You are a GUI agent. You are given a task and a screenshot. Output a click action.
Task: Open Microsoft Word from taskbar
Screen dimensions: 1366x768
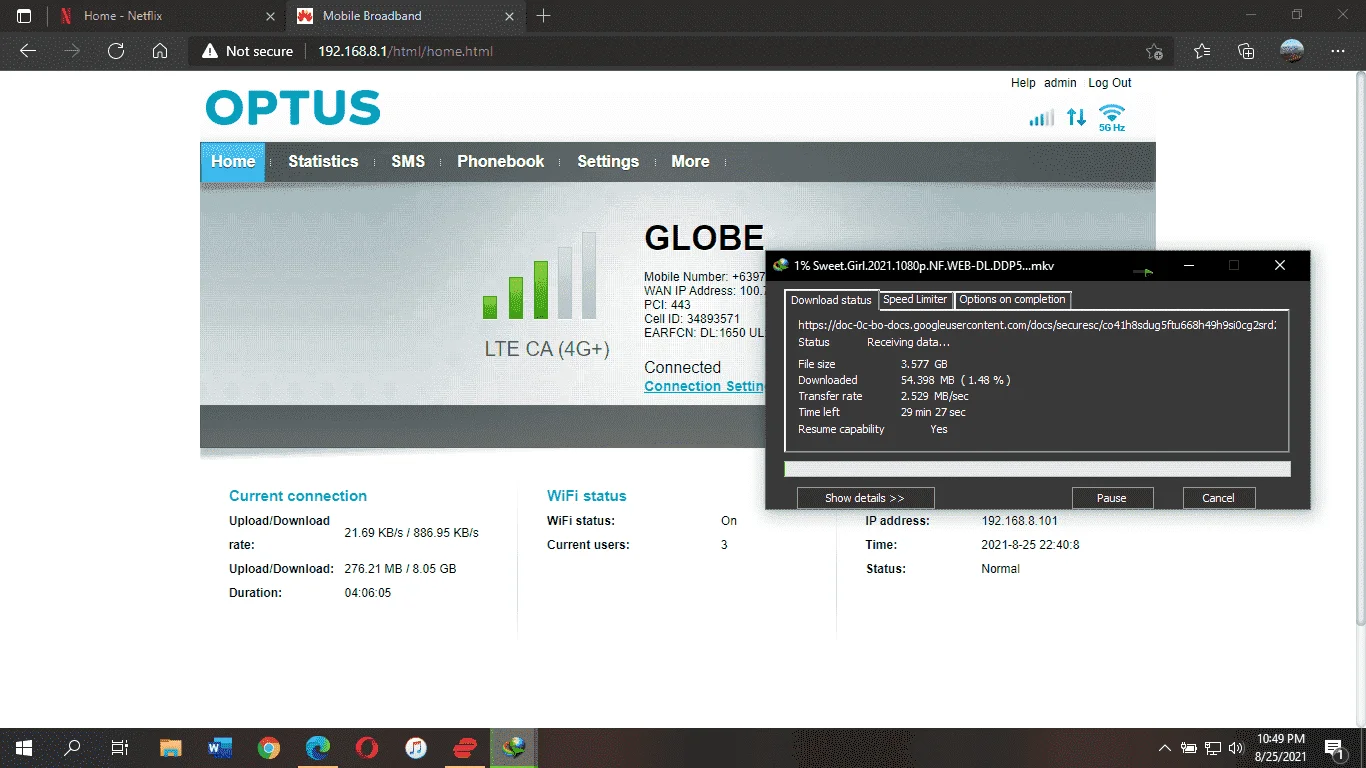(220, 747)
